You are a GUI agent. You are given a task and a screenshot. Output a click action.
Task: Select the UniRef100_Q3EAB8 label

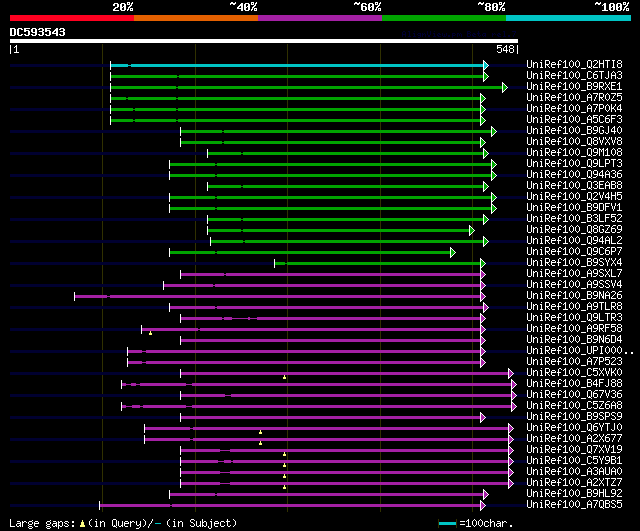coord(574,186)
